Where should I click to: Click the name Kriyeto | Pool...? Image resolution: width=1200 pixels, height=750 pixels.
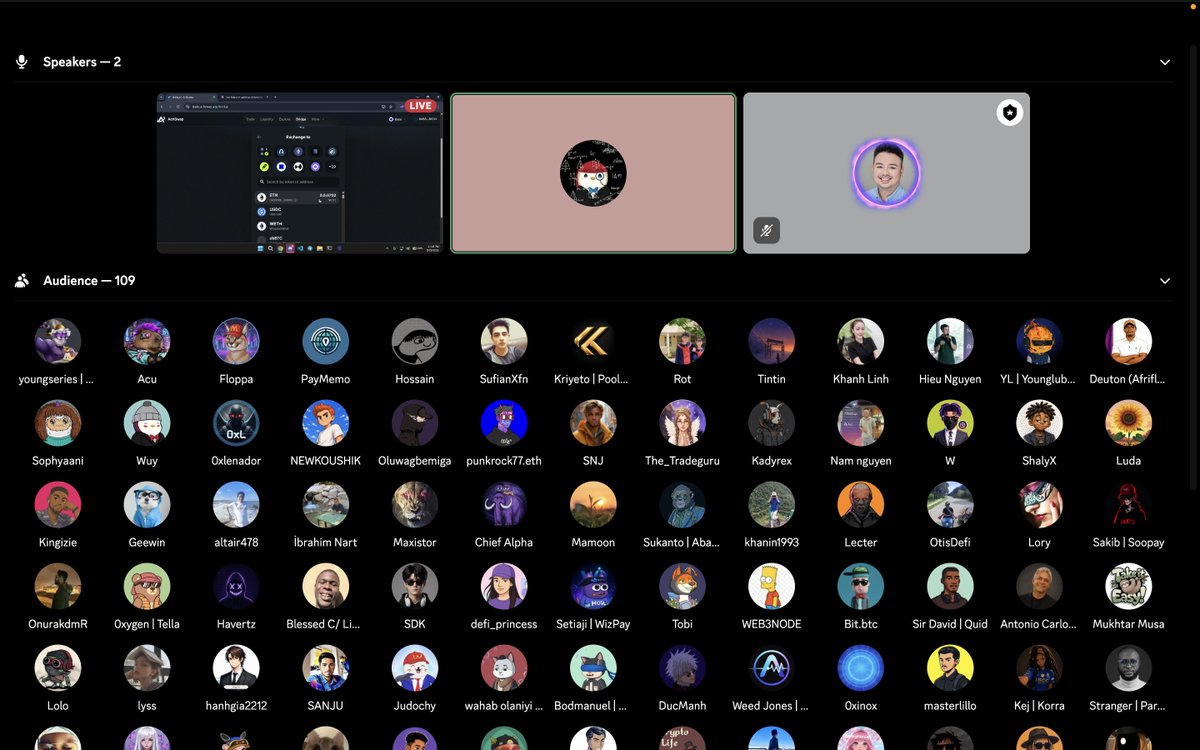593,379
